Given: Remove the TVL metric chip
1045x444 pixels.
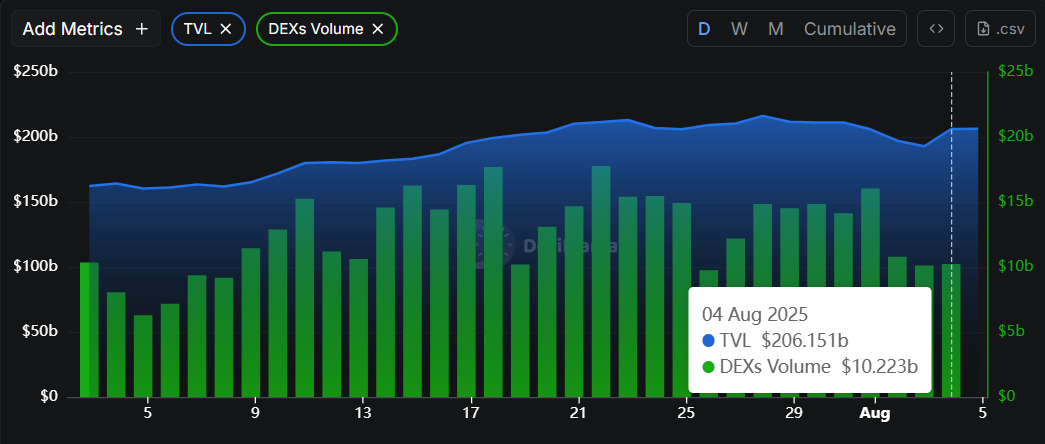Looking at the screenshot, I should [x=226, y=29].
